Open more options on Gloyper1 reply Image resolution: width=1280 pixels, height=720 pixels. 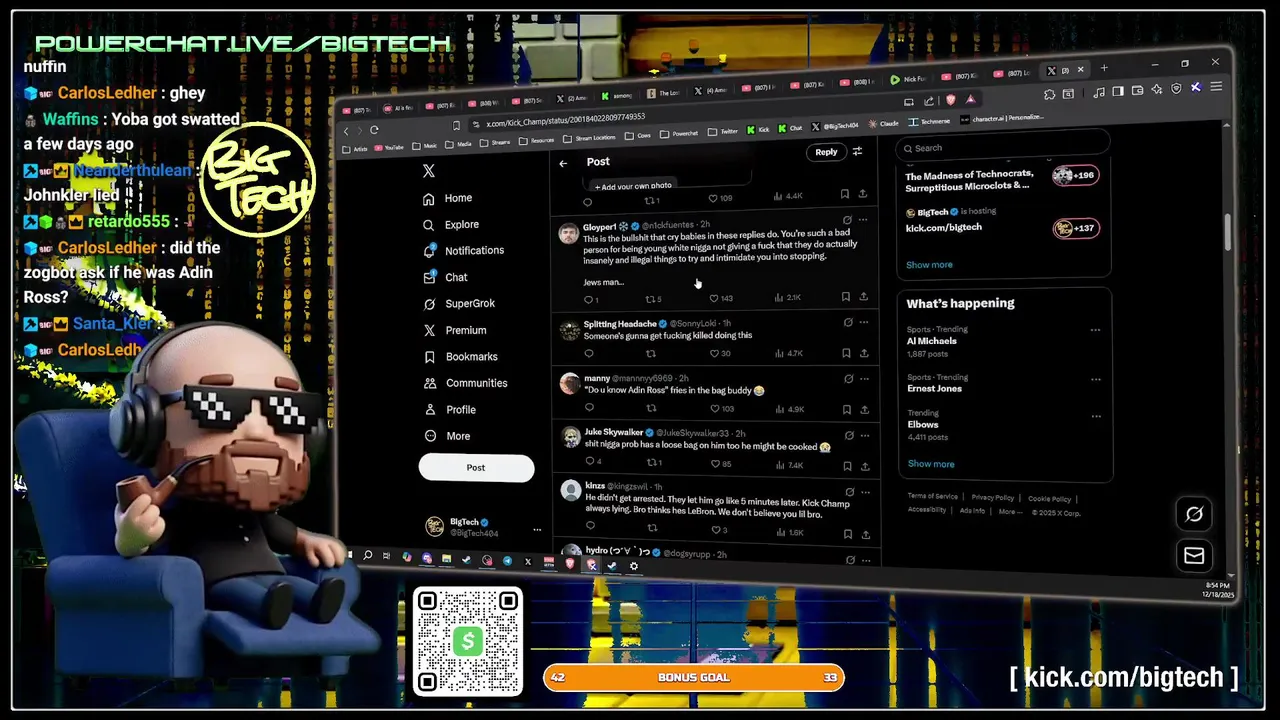(x=863, y=220)
